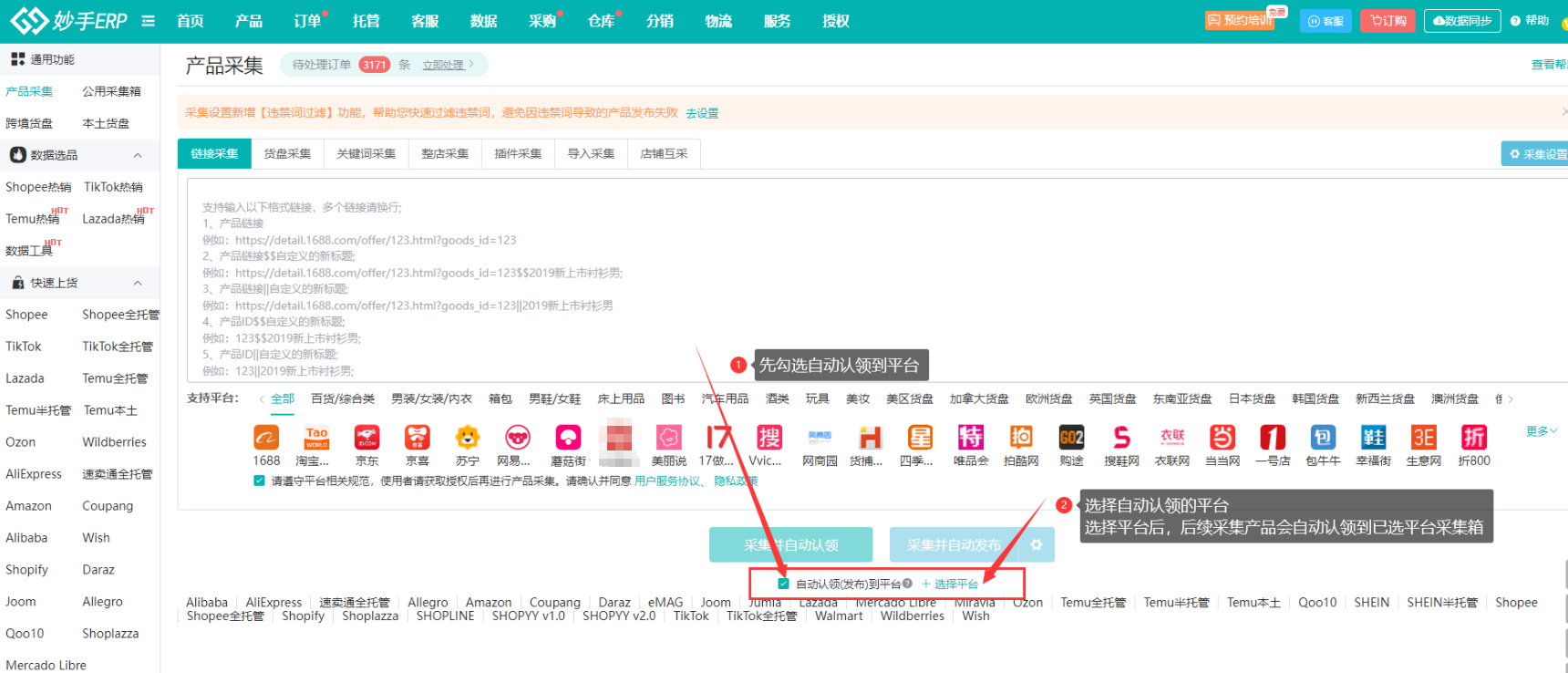Select the 美丽说 platform icon

coord(669,438)
